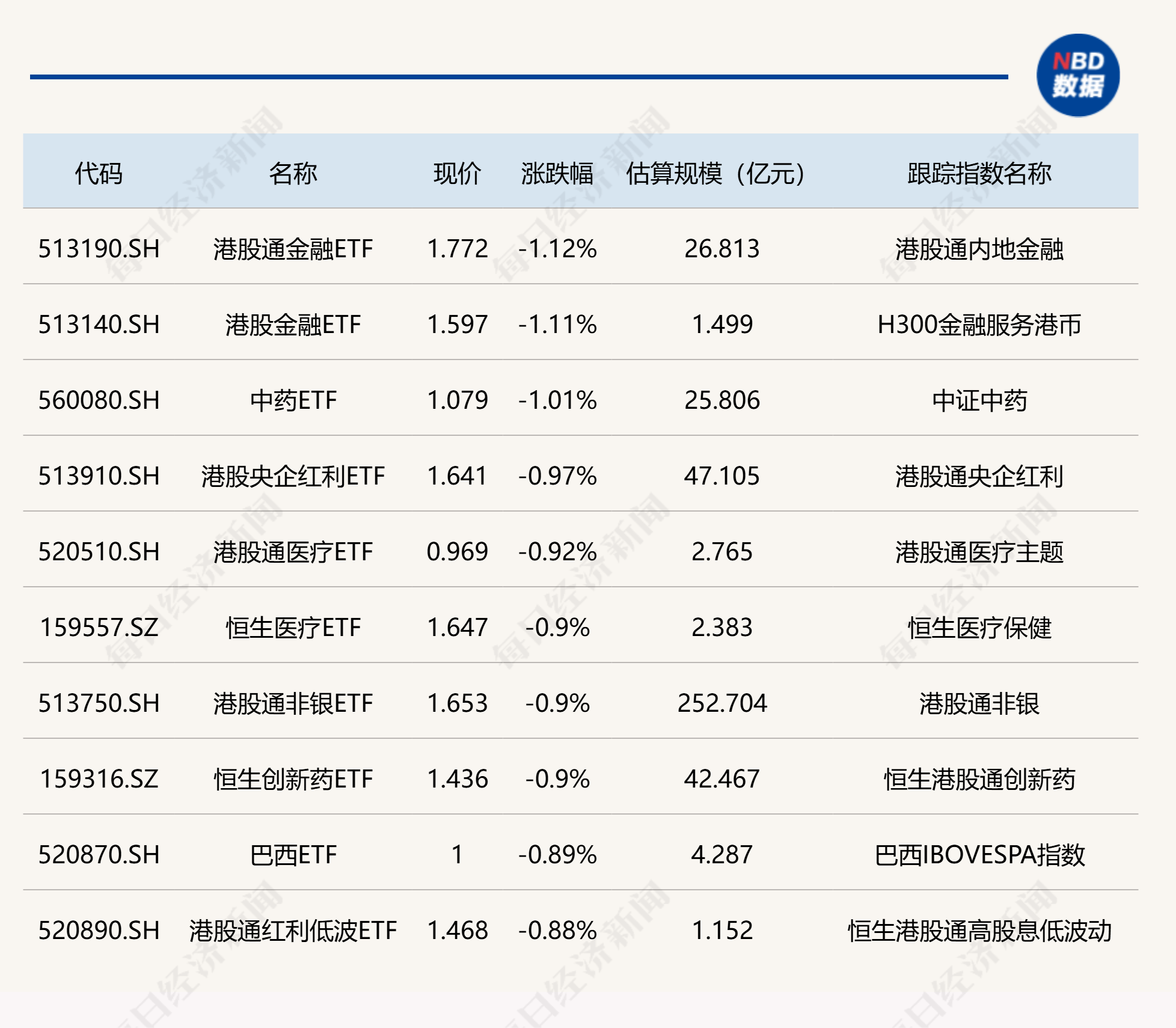This screenshot has width=1176, height=1028.
Task: Select the 现价 column header
Action: 457,174
